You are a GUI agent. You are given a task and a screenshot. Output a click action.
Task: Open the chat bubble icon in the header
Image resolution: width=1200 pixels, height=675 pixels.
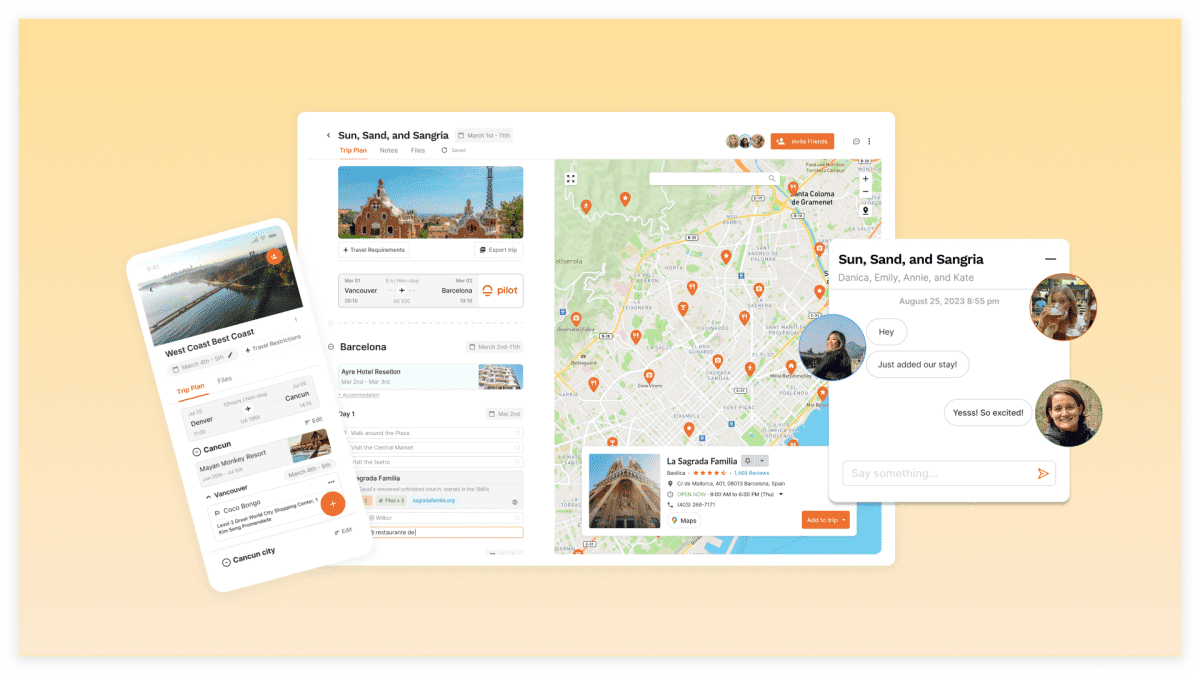click(856, 142)
